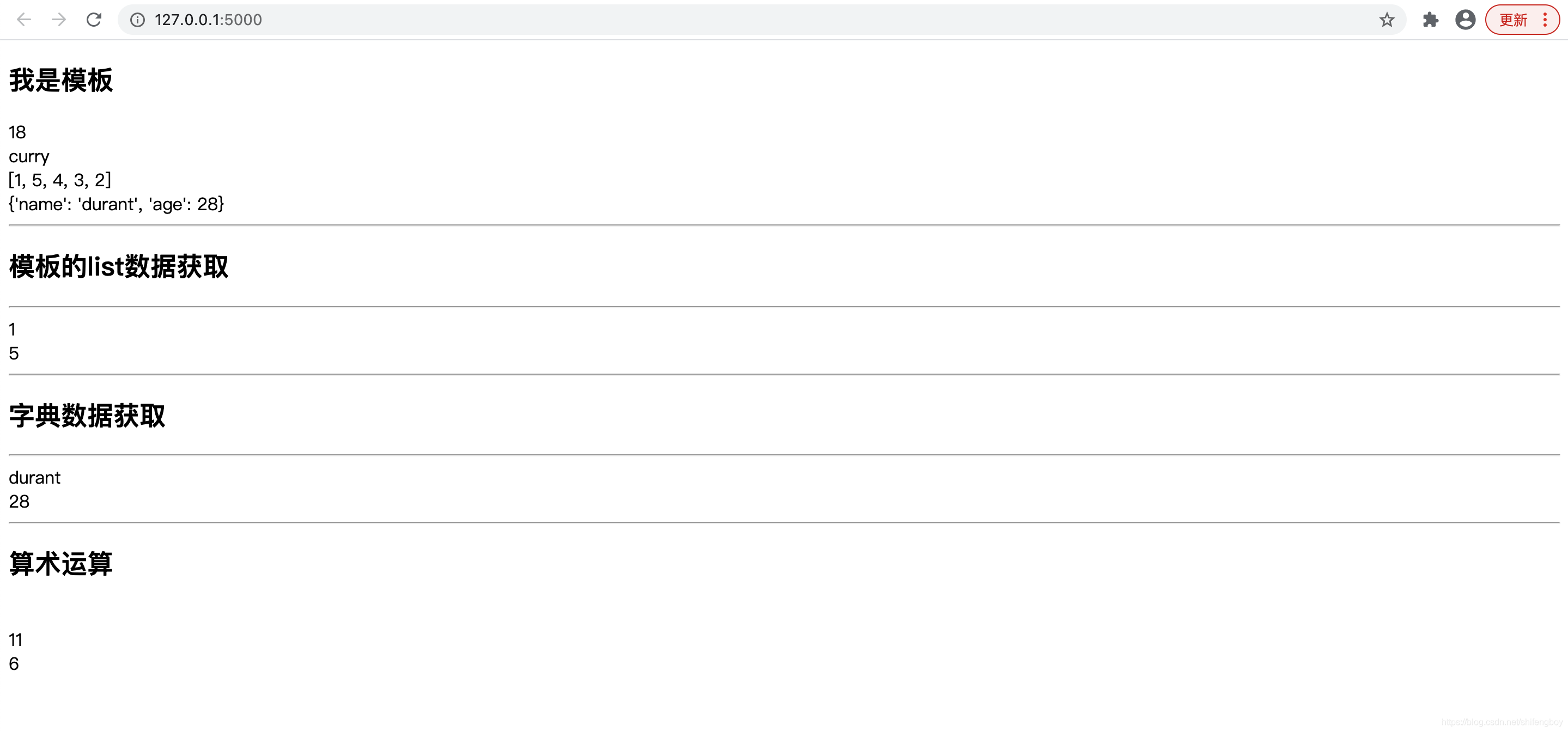Navigate back with the browser back arrow
1568x732 pixels.
pos(24,20)
